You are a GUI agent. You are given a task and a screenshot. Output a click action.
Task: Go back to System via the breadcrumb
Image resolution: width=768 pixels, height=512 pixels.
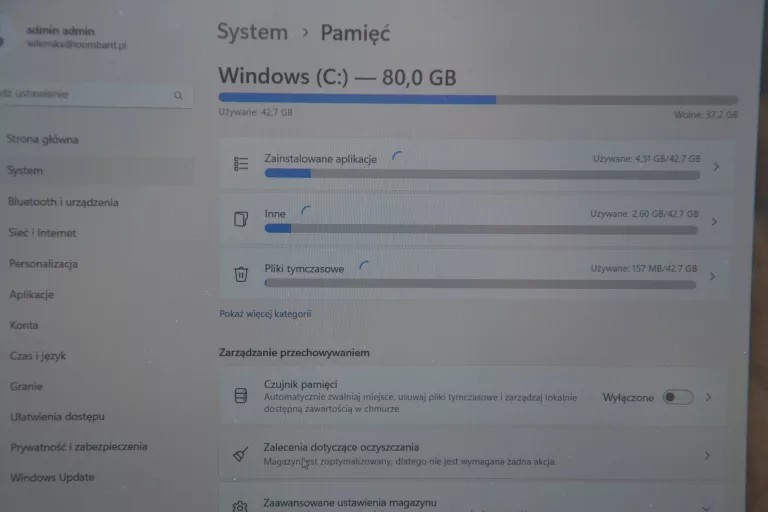252,32
